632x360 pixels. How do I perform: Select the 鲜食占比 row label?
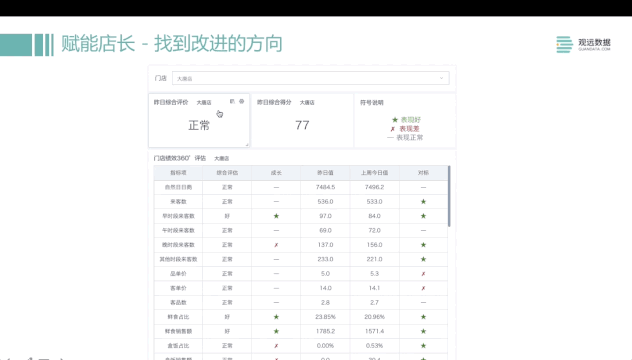tap(178, 317)
